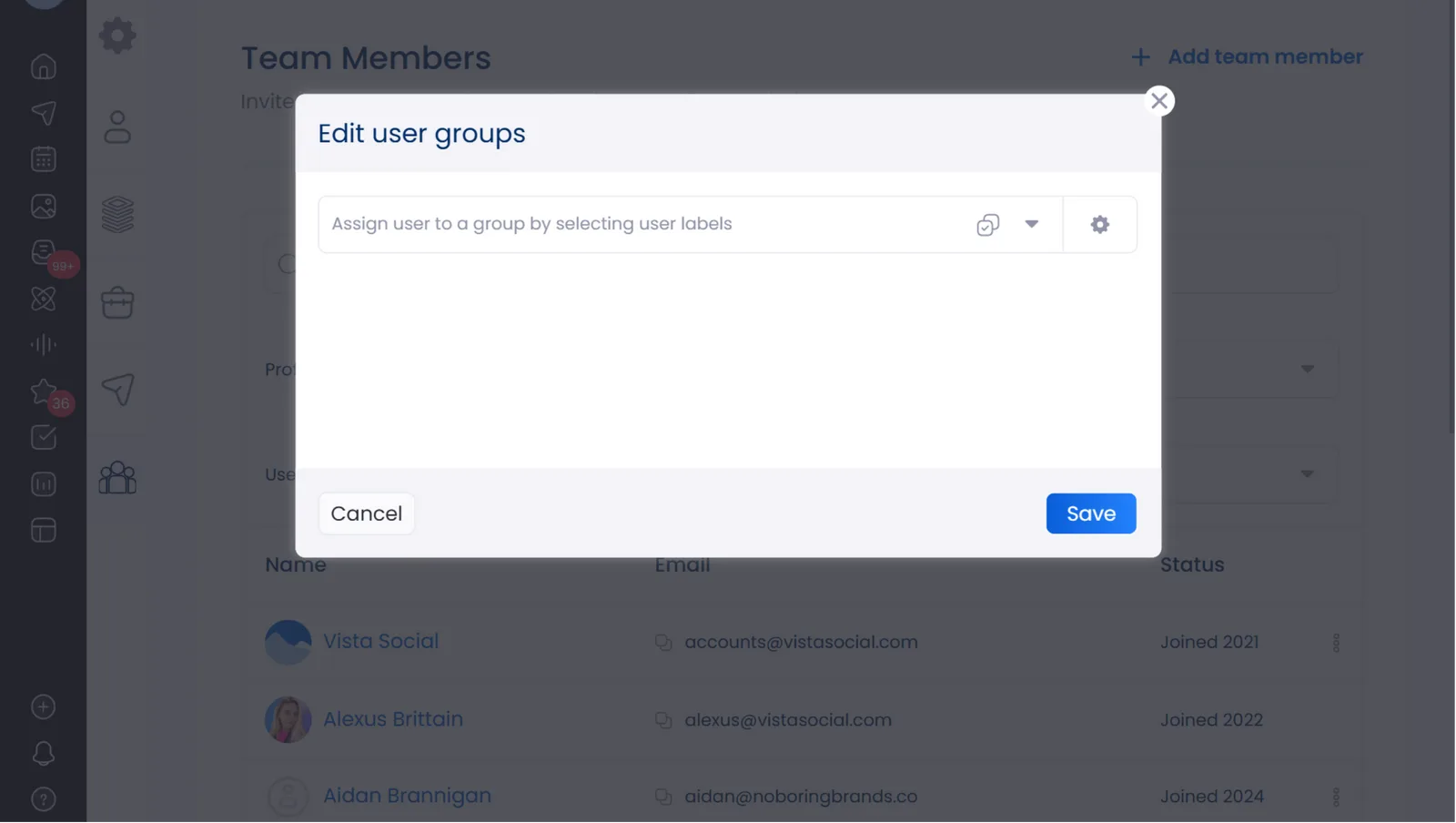The width and height of the screenshot is (1456, 823).
Task: Click the Save button
Action: pos(1090,513)
